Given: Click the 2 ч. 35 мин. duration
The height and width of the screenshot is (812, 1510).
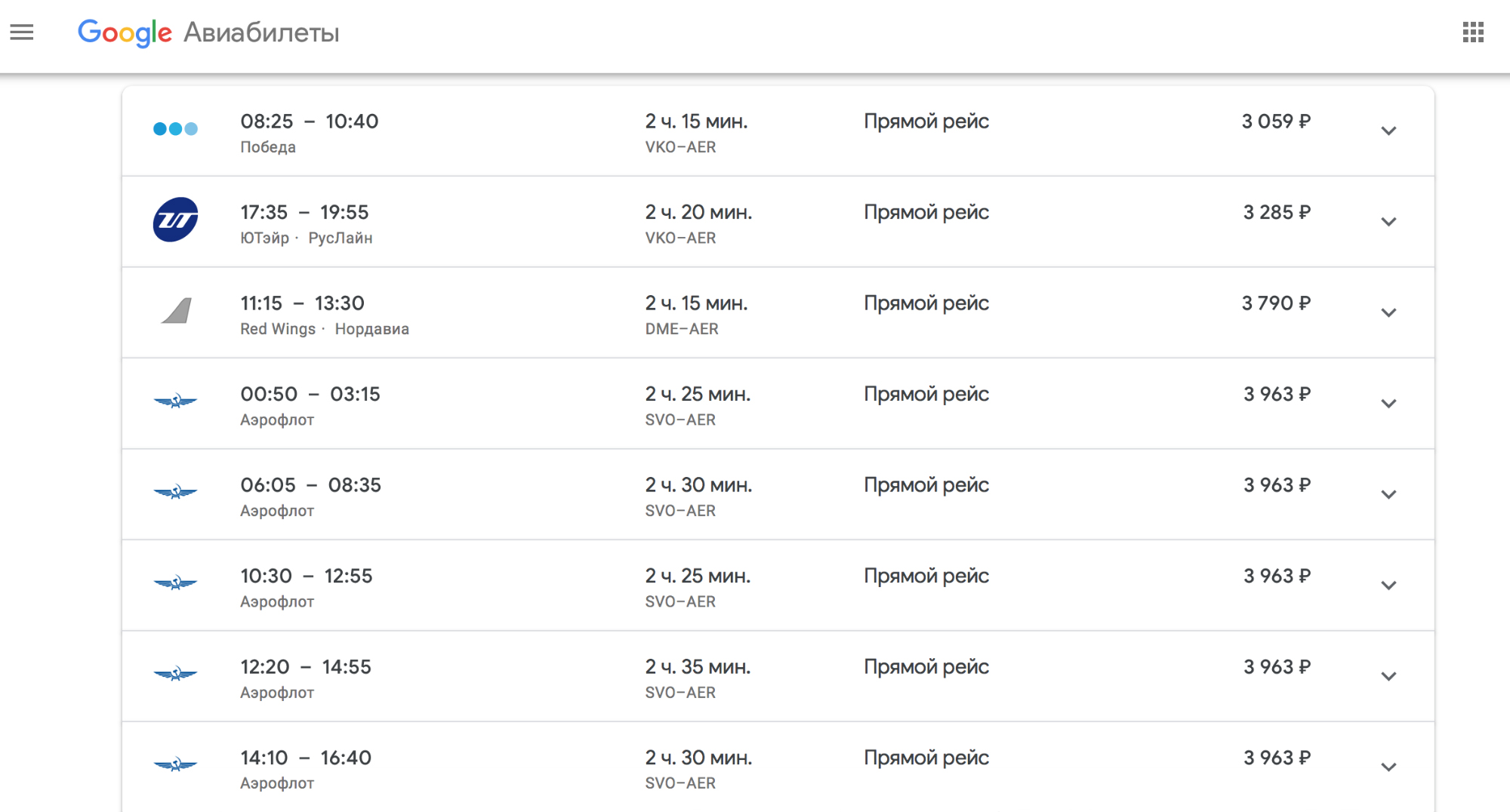Looking at the screenshot, I should [x=698, y=667].
